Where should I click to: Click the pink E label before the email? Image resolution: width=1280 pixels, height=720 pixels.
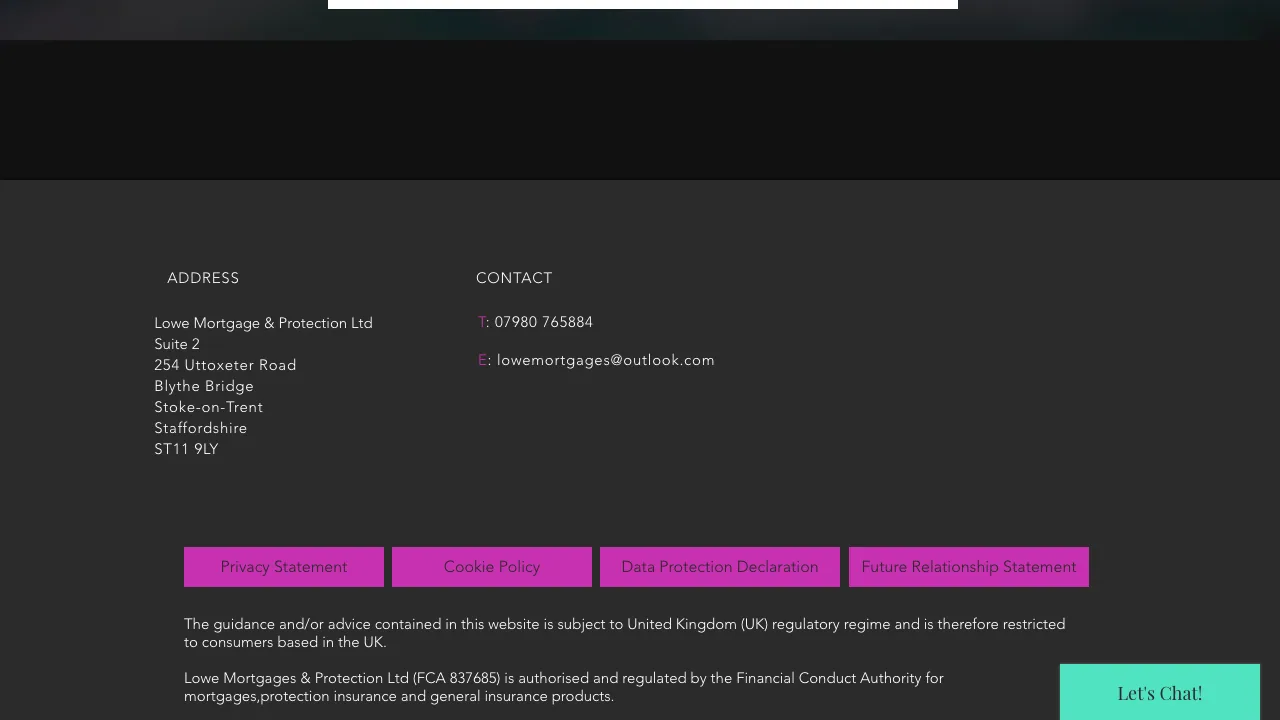click(482, 360)
